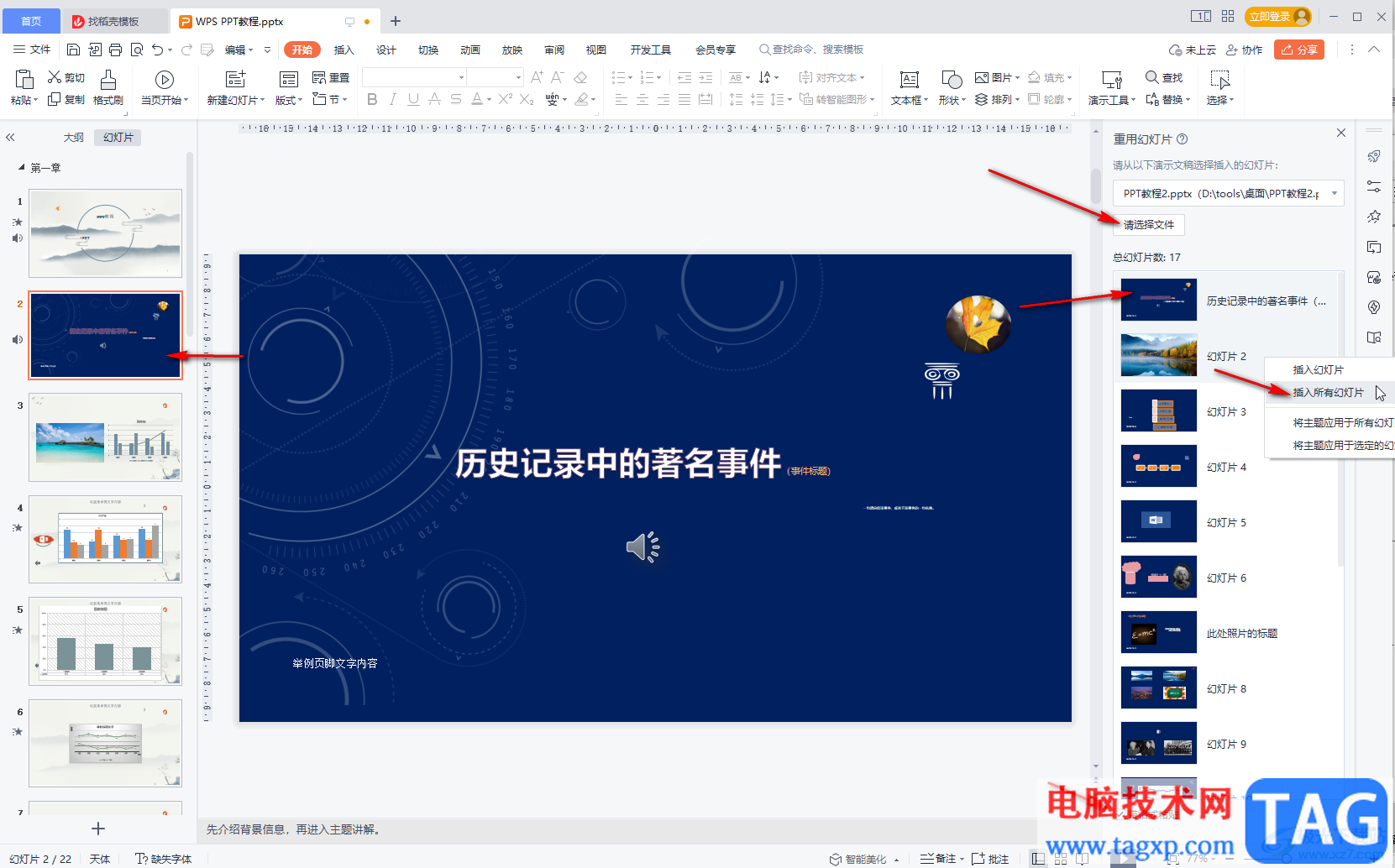Collapse the slide thumbnail panel
Image resolution: width=1395 pixels, height=868 pixels.
click(10, 137)
